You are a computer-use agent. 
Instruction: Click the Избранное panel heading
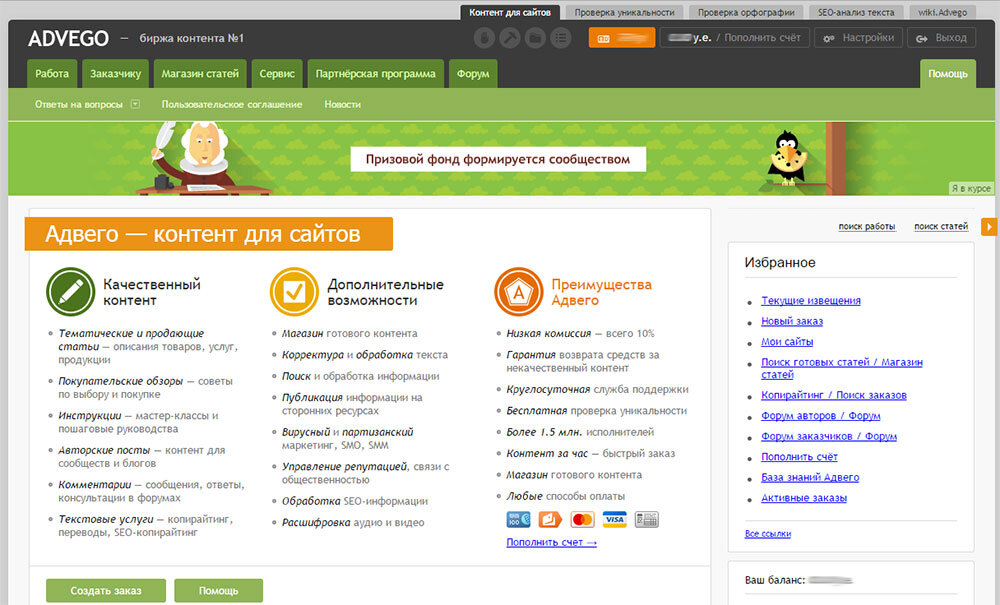point(780,263)
